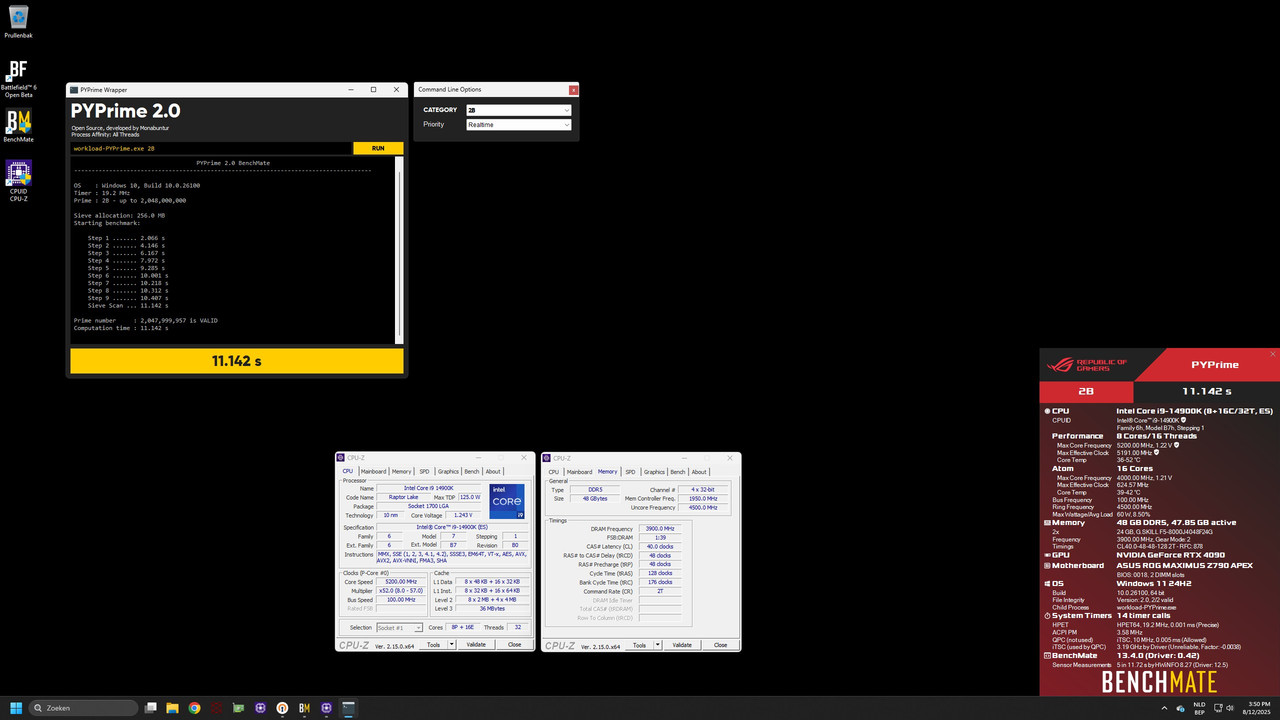Click the Core Speed 5200.00 MHz value

(x=401, y=581)
